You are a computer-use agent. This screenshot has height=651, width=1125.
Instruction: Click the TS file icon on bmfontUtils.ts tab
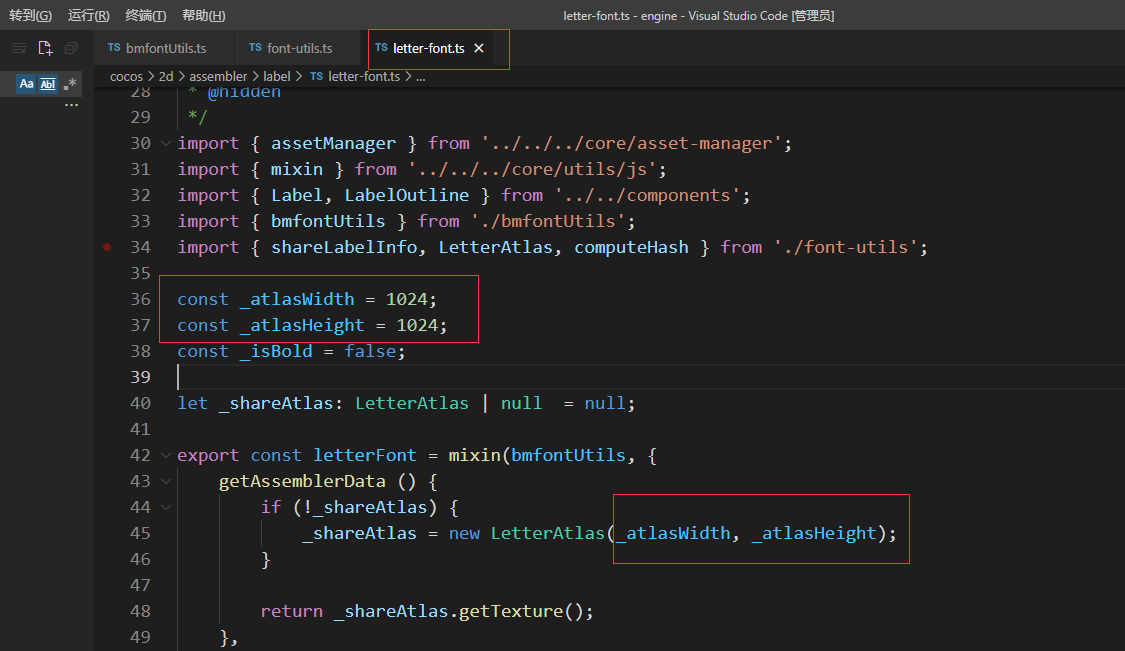pyautogui.click(x=115, y=48)
